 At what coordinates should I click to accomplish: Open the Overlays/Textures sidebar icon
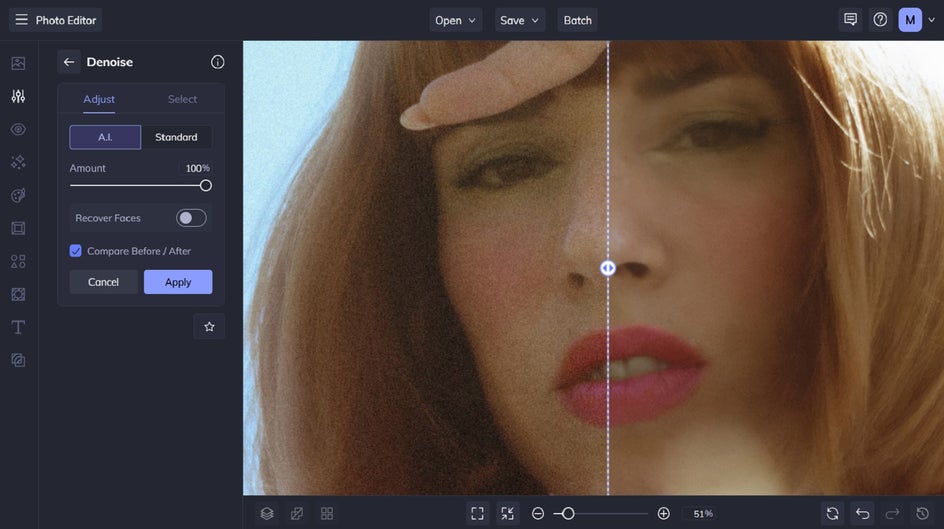click(x=18, y=294)
